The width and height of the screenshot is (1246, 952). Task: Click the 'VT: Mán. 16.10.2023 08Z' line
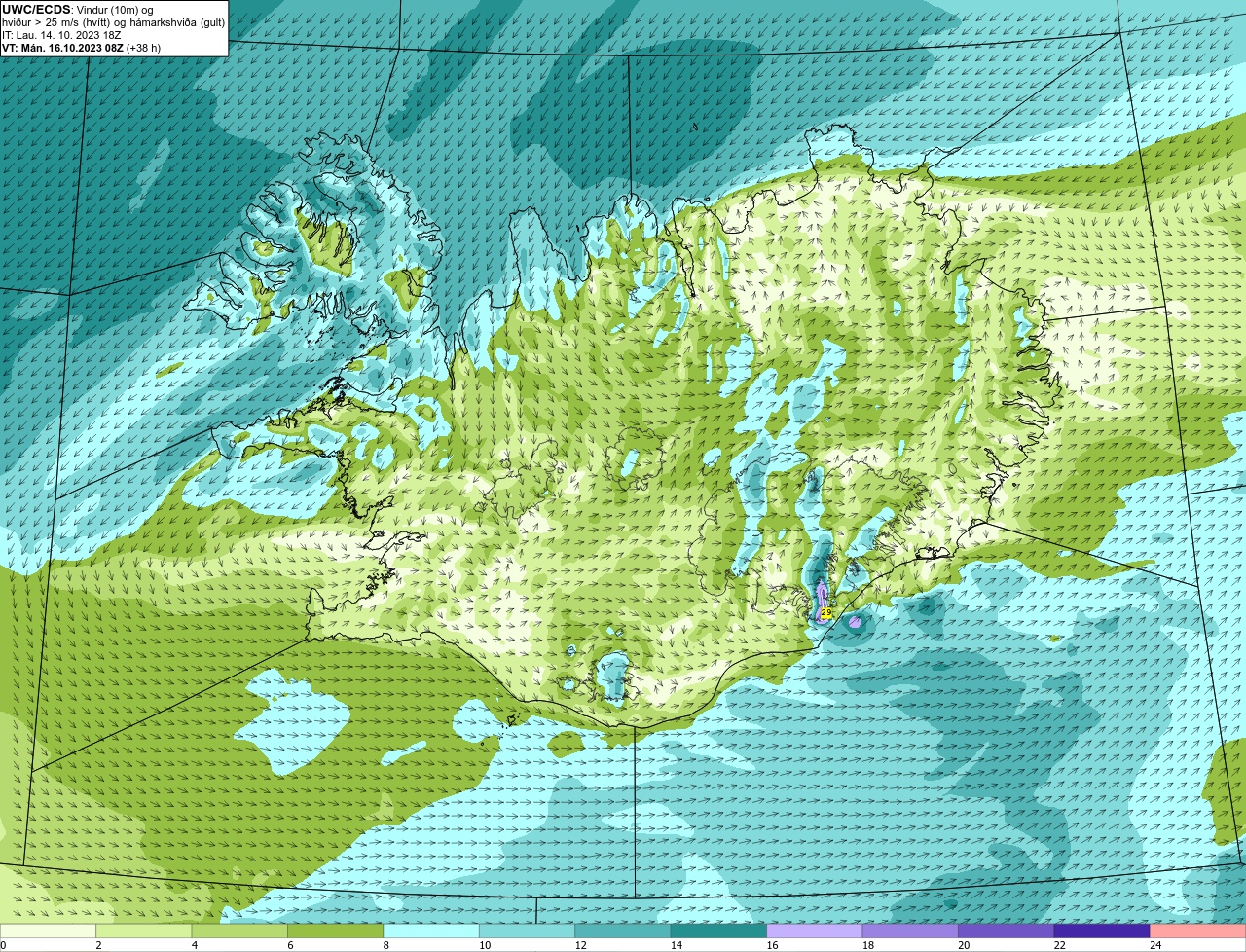pos(82,48)
